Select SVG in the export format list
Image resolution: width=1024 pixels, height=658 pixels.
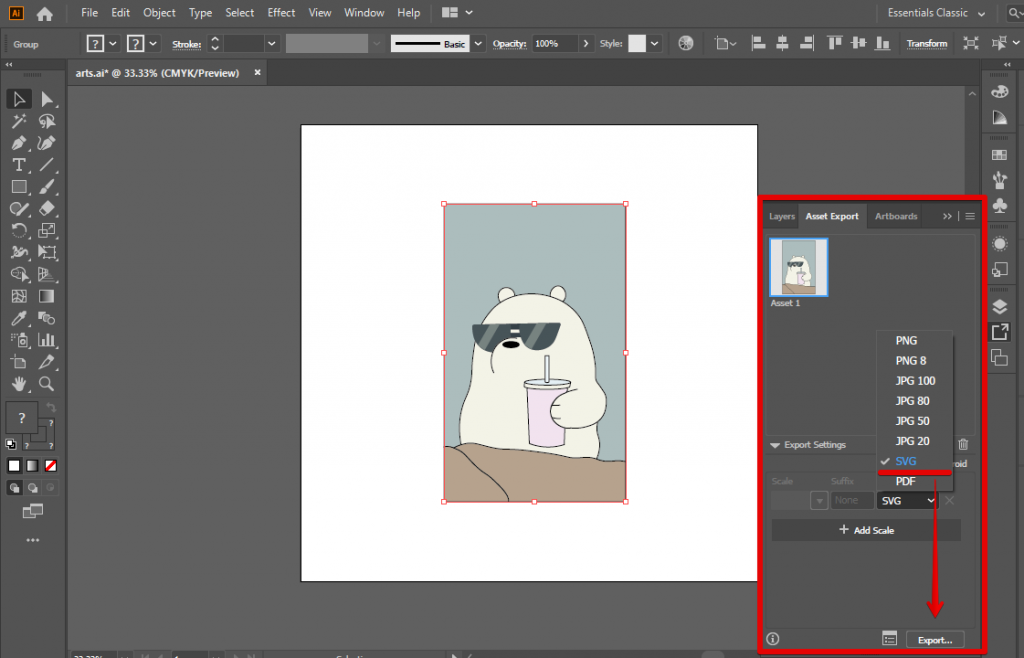click(x=907, y=461)
